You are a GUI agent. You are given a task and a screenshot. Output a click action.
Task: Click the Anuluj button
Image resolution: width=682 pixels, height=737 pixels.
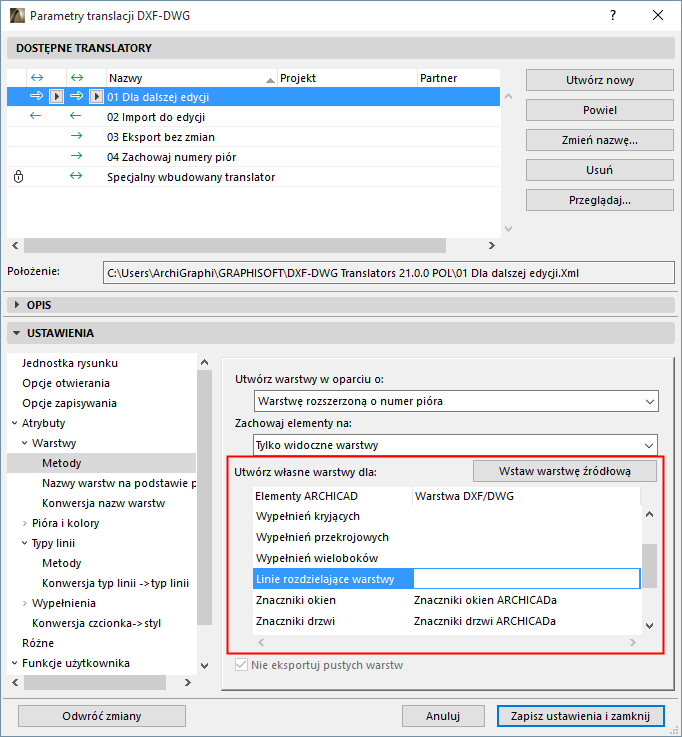pyautogui.click(x=443, y=716)
